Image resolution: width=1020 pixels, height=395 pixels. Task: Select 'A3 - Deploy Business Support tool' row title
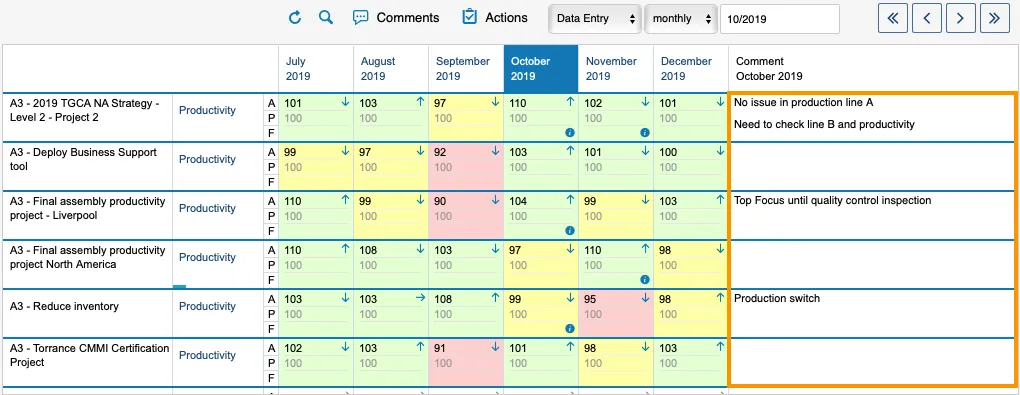pos(83,159)
